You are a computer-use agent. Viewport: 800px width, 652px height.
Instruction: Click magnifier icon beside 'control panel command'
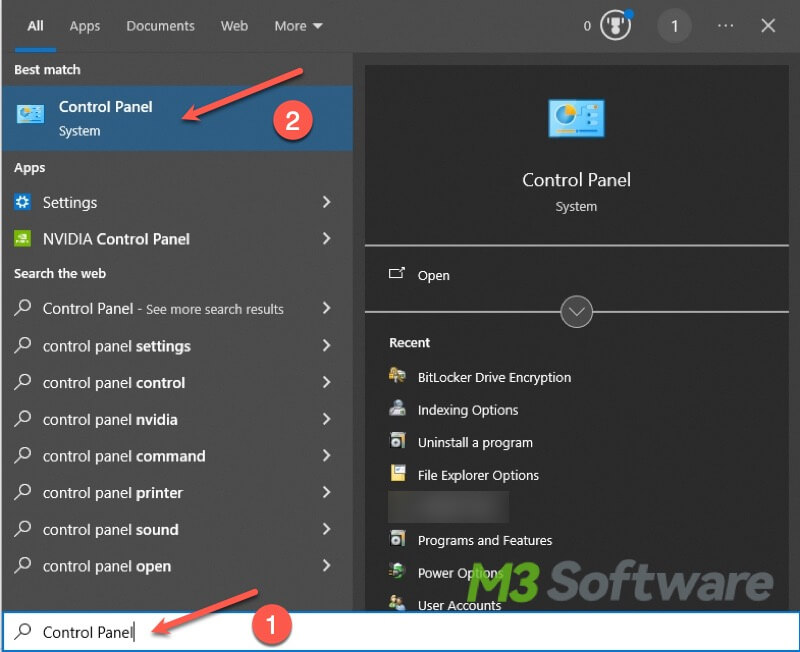(x=22, y=455)
